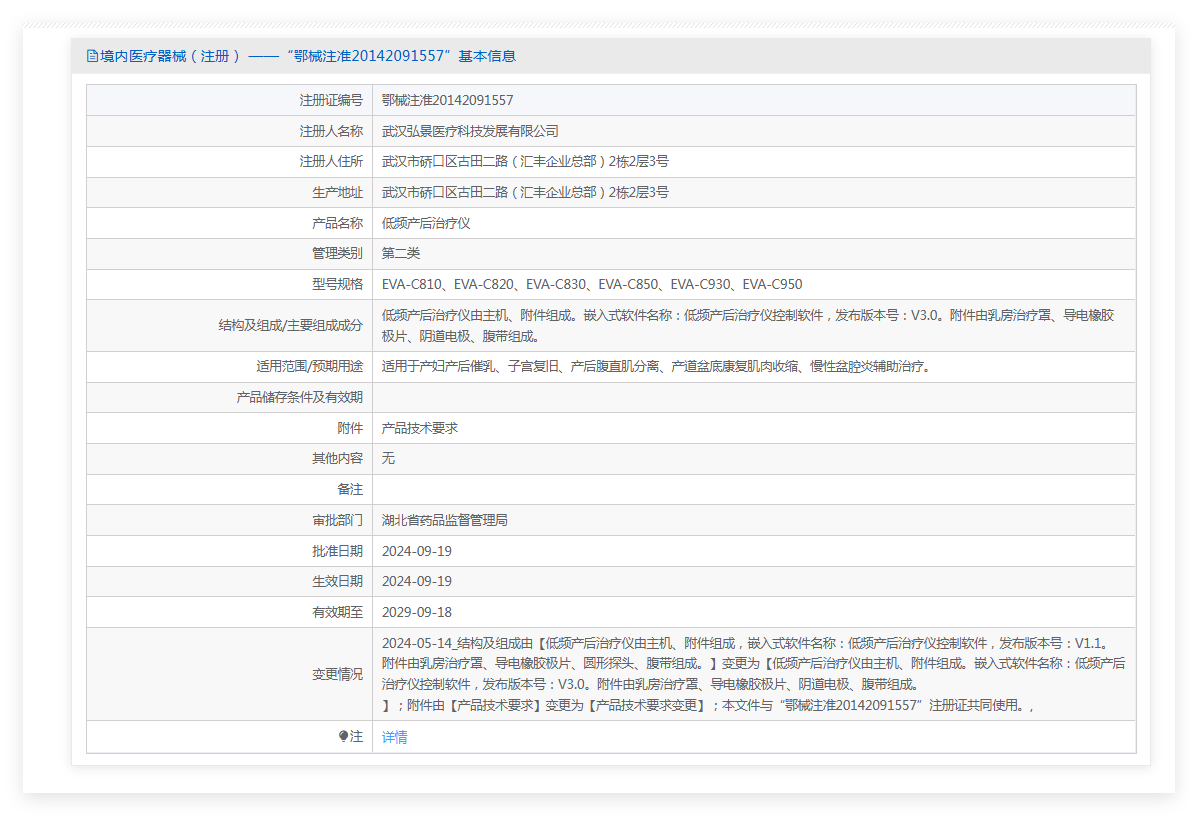Click the 变更情况 row label

pos(337,674)
